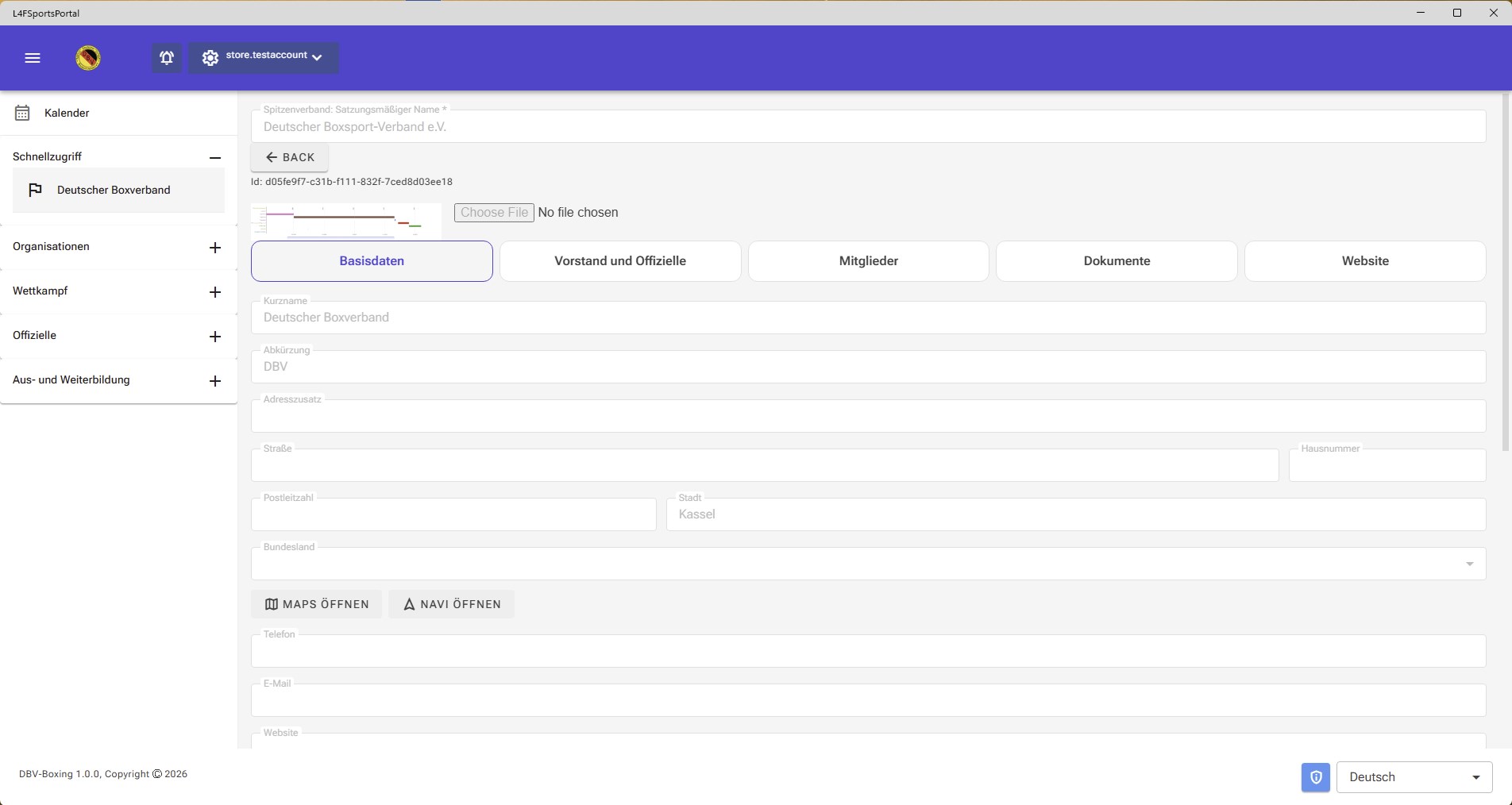Screen dimensions: 1512x805
Task: Click the MAPS ÖFFNEN button
Action: pyautogui.click(x=316, y=604)
